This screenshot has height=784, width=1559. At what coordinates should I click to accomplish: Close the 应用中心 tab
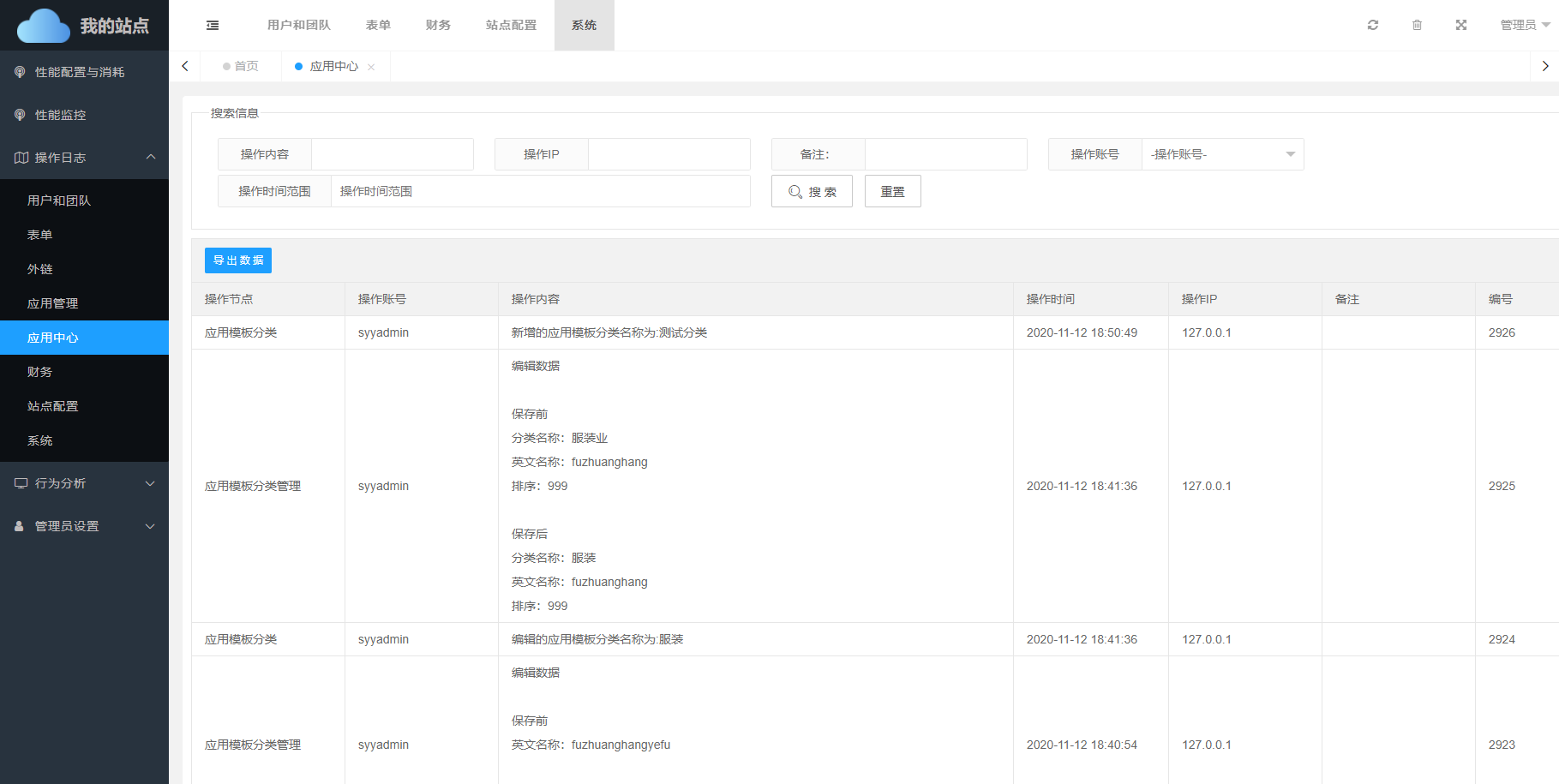371,67
